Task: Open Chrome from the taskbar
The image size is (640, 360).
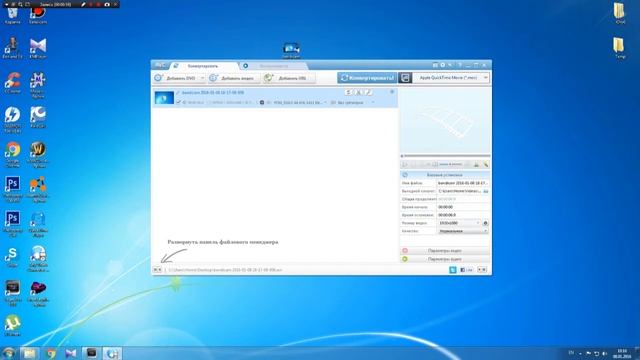Action: click(51, 353)
